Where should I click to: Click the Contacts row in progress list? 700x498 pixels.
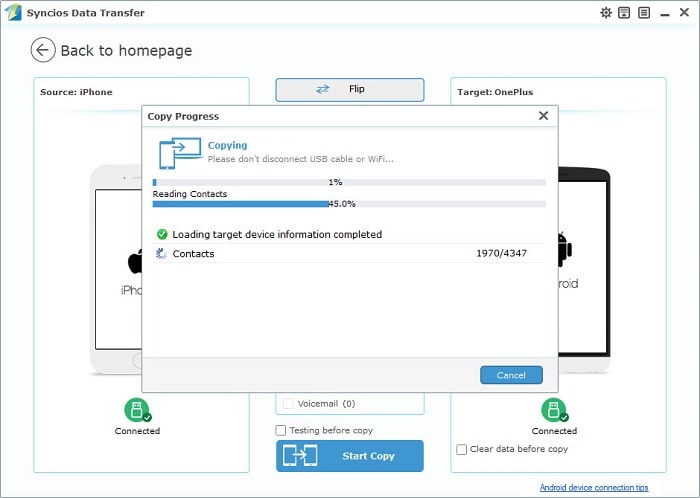[349, 253]
